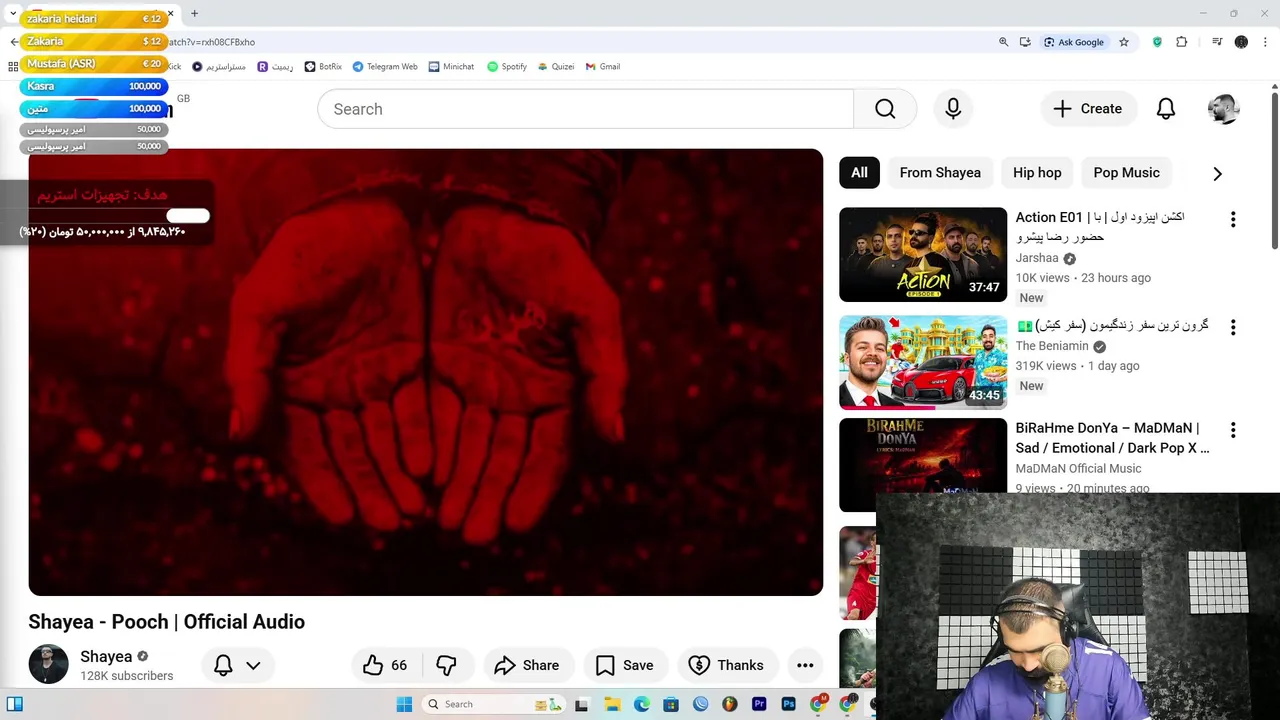The height and width of the screenshot is (720, 1280).
Task: Click the Thanks button
Action: 726,665
